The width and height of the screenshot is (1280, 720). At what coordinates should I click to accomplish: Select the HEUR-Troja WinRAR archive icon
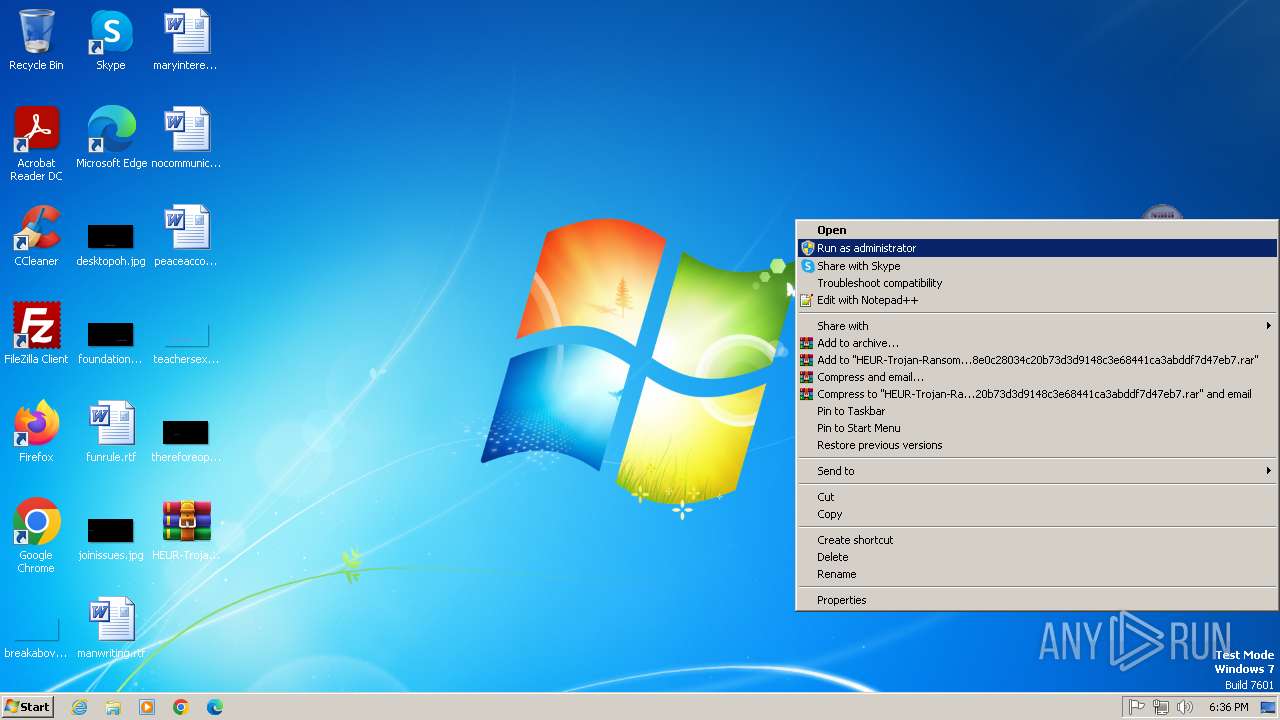(x=185, y=530)
